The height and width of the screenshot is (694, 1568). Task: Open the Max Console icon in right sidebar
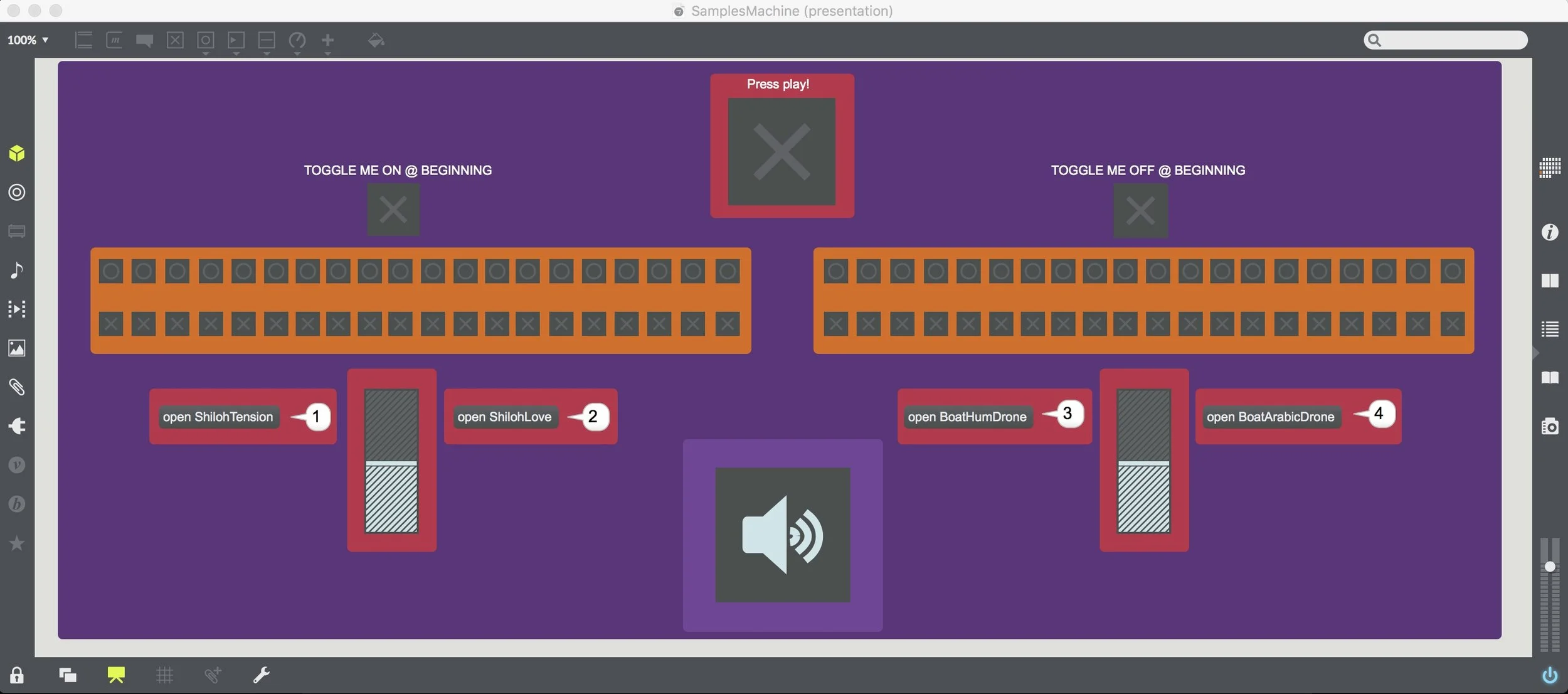coord(1549,329)
